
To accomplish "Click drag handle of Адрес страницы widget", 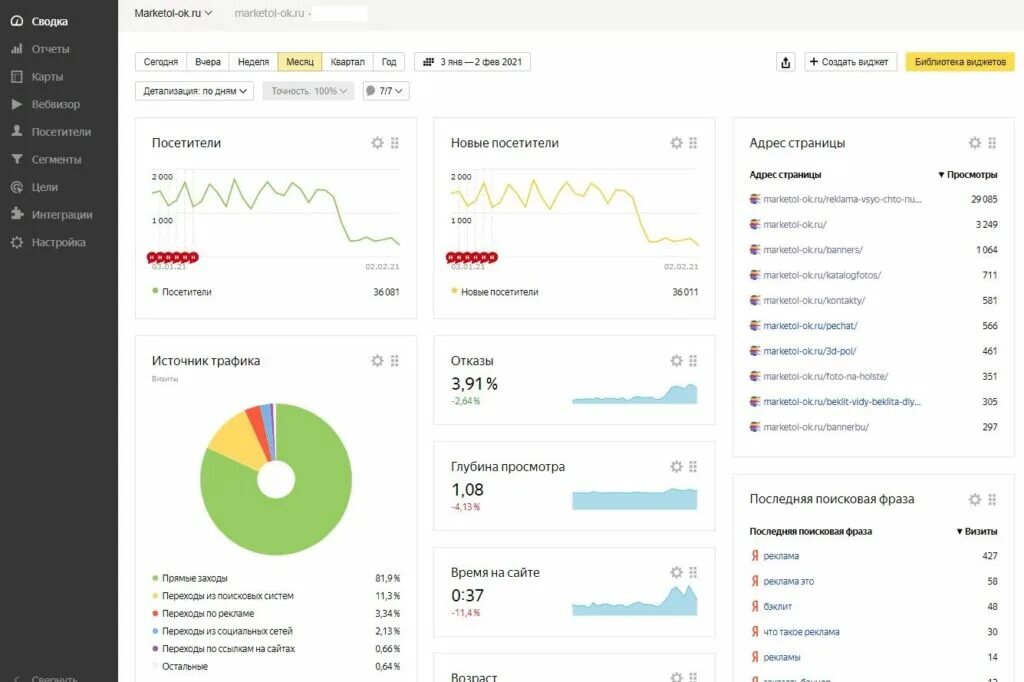I will pyautogui.click(x=992, y=142).
